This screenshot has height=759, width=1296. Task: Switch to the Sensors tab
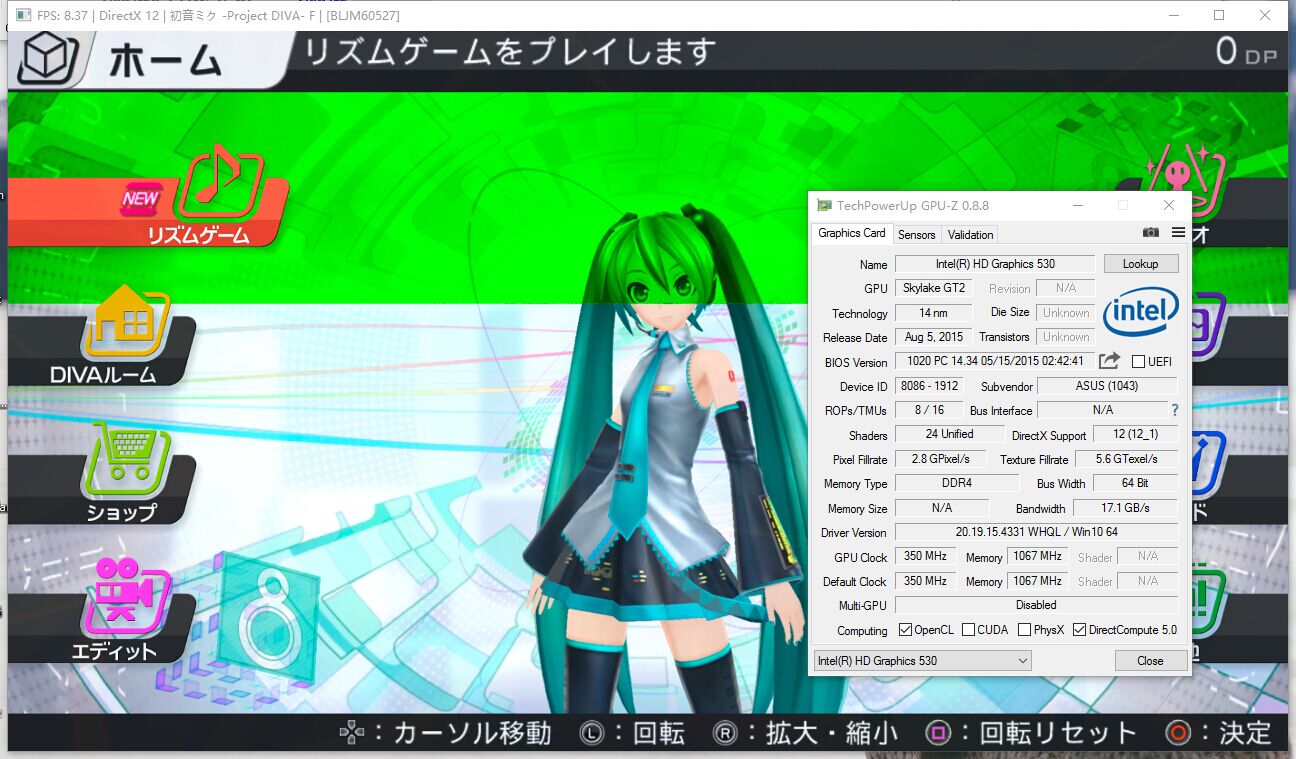[x=916, y=235]
